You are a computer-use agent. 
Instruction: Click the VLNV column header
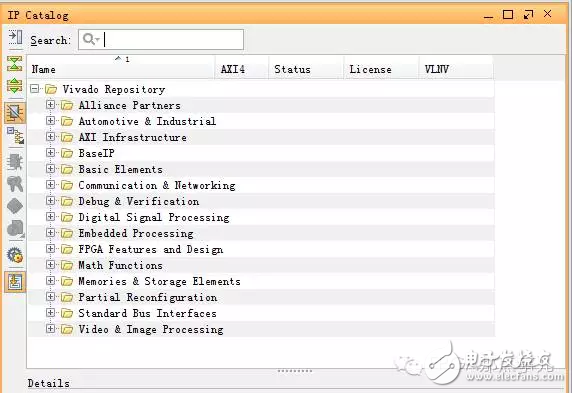click(x=456, y=67)
